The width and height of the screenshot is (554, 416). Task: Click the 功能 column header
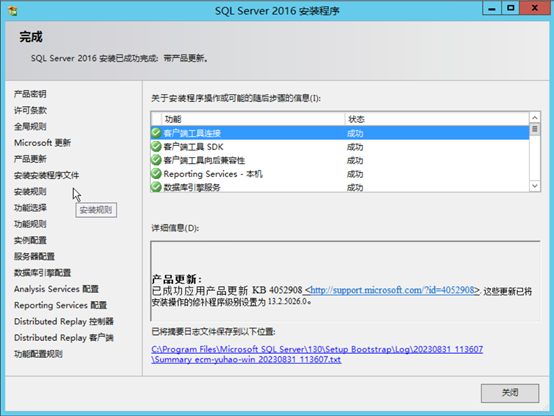[x=253, y=119]
